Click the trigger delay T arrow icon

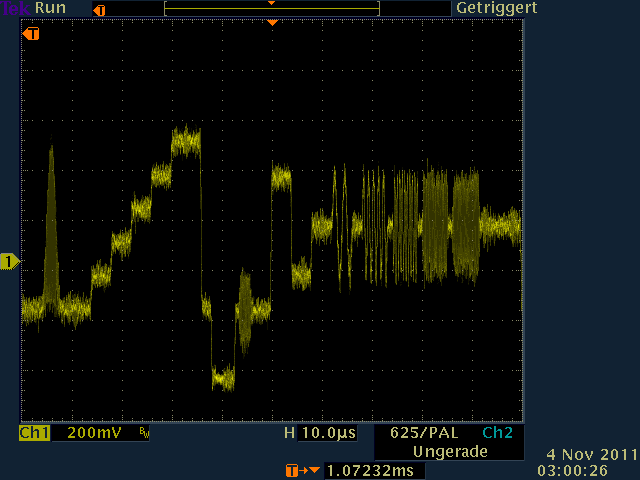(303, 470)
